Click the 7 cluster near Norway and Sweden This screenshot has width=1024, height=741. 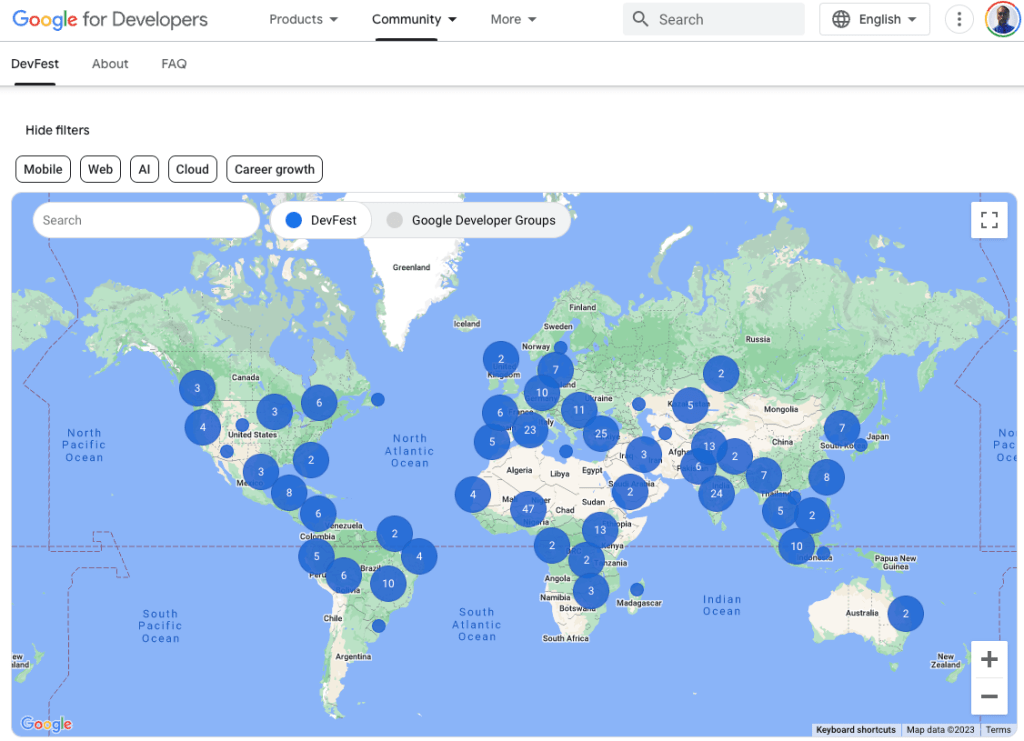point(555,370)
